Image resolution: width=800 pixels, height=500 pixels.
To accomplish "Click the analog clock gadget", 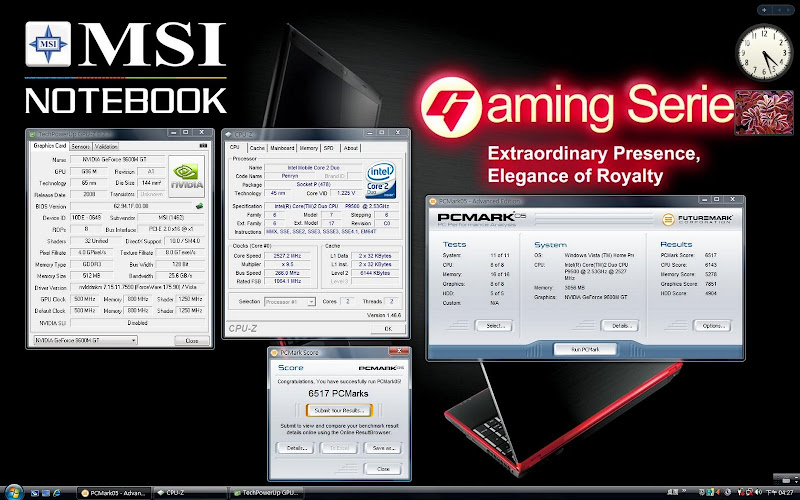I will click(x=764, y=53).
